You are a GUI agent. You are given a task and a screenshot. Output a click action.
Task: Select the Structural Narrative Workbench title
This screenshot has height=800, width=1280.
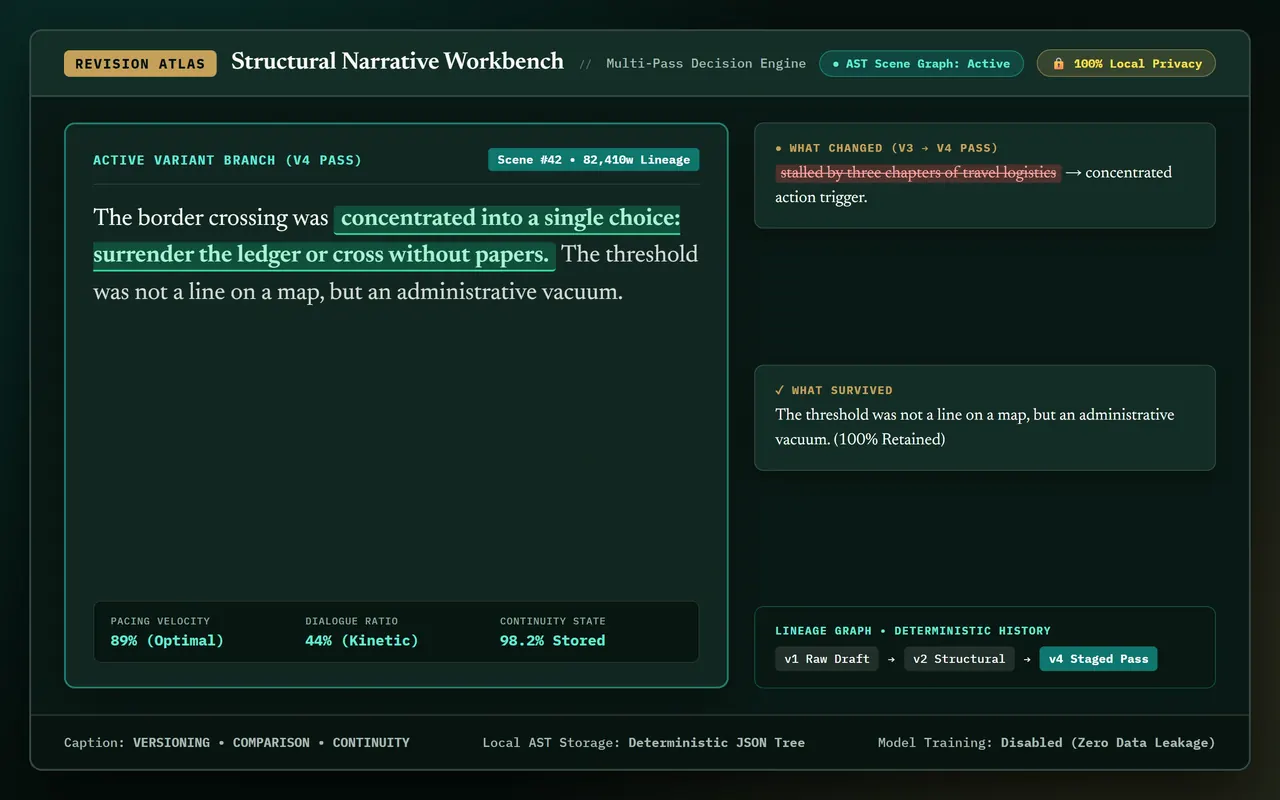397,61
